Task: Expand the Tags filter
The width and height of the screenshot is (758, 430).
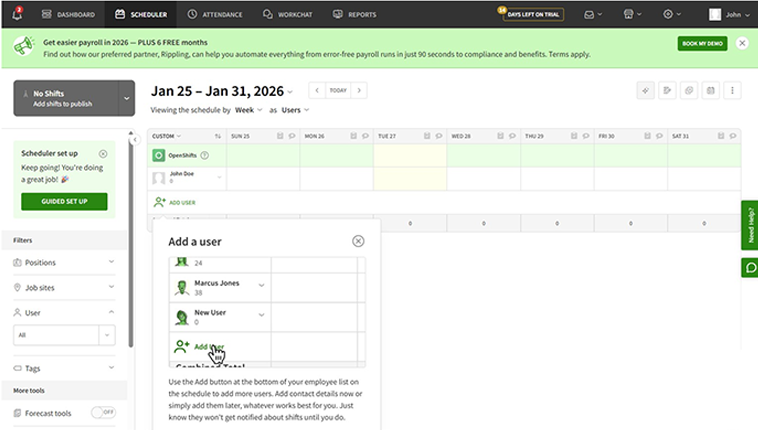Action: point(64,368)
